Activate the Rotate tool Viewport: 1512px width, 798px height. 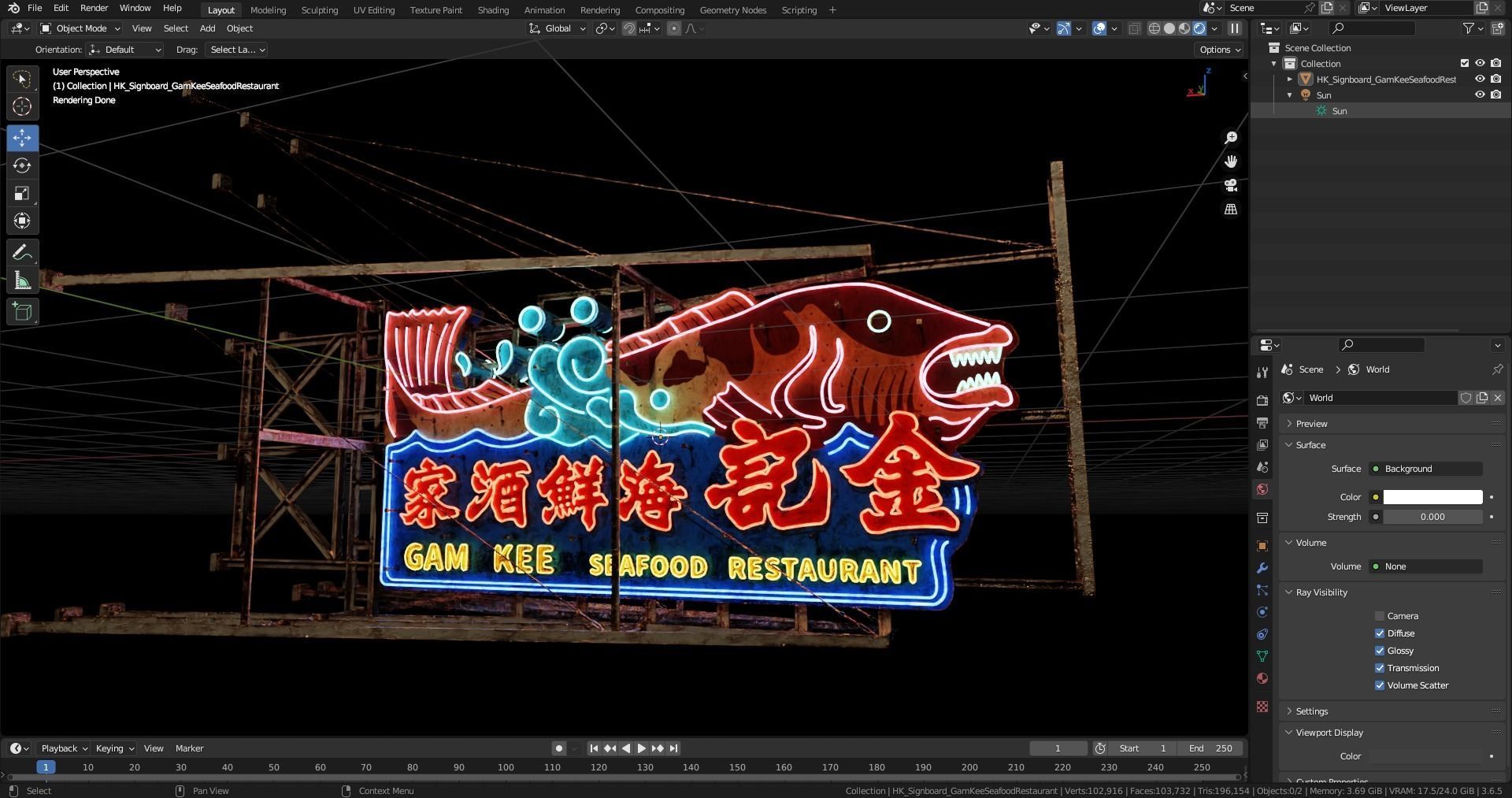(22, 165)
